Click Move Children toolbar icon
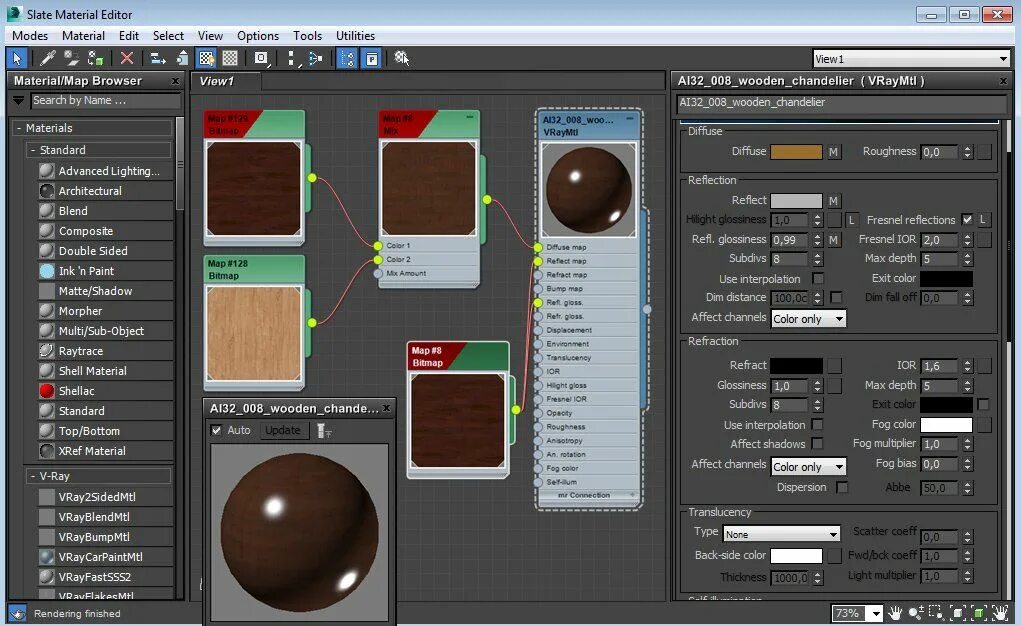Screen dimensions: 1021x626 pyautogui.click(x=158, y=58)
